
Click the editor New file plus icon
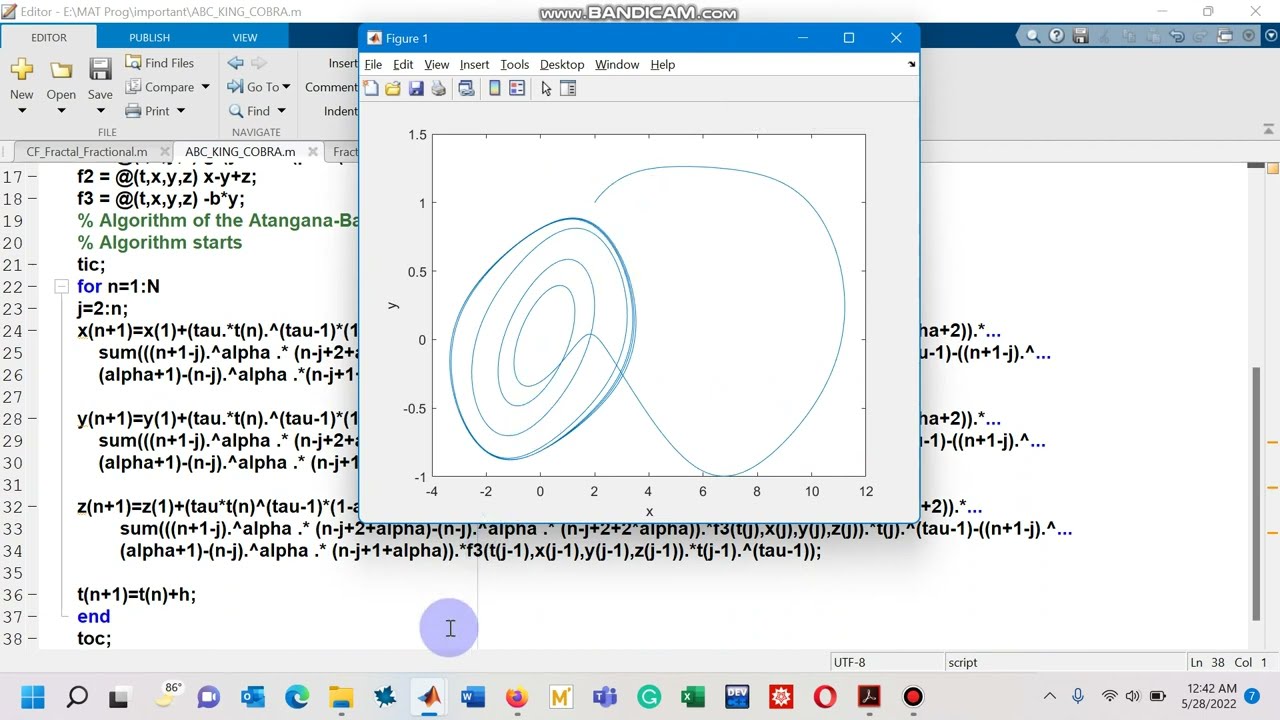pyautogui.click(x=21, y=69)
